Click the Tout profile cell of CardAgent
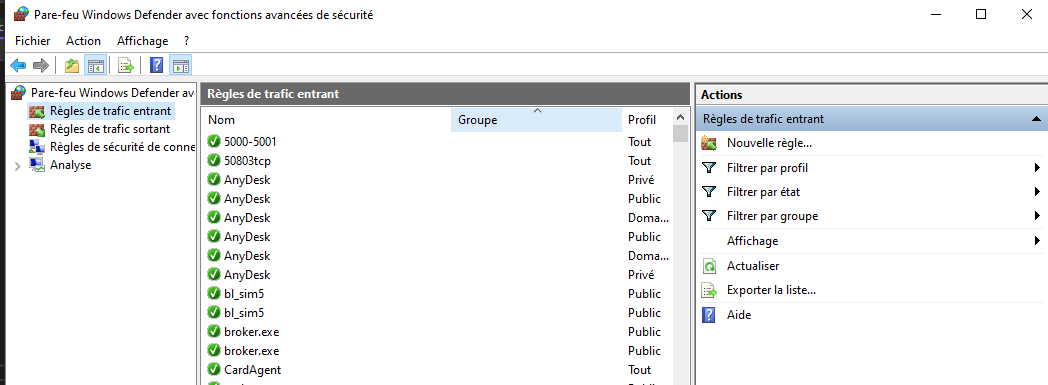This screenshot has width=1048, height=385. (640, 370)
